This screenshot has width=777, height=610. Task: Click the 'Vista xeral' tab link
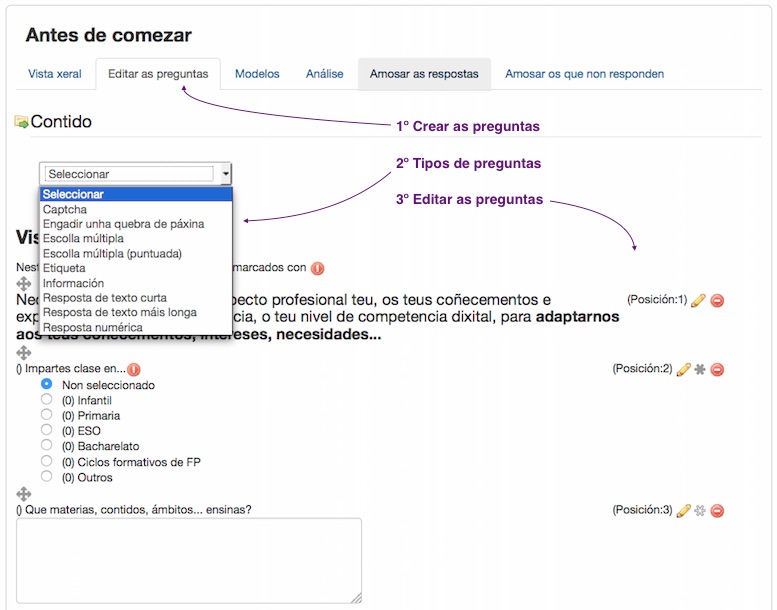coord(55,74)
